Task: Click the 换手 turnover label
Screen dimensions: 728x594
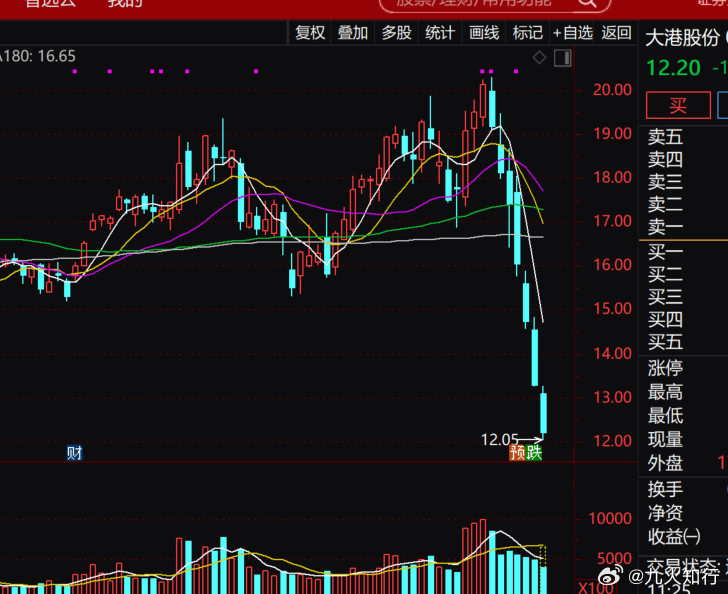Action: click(x=665, y=489)
